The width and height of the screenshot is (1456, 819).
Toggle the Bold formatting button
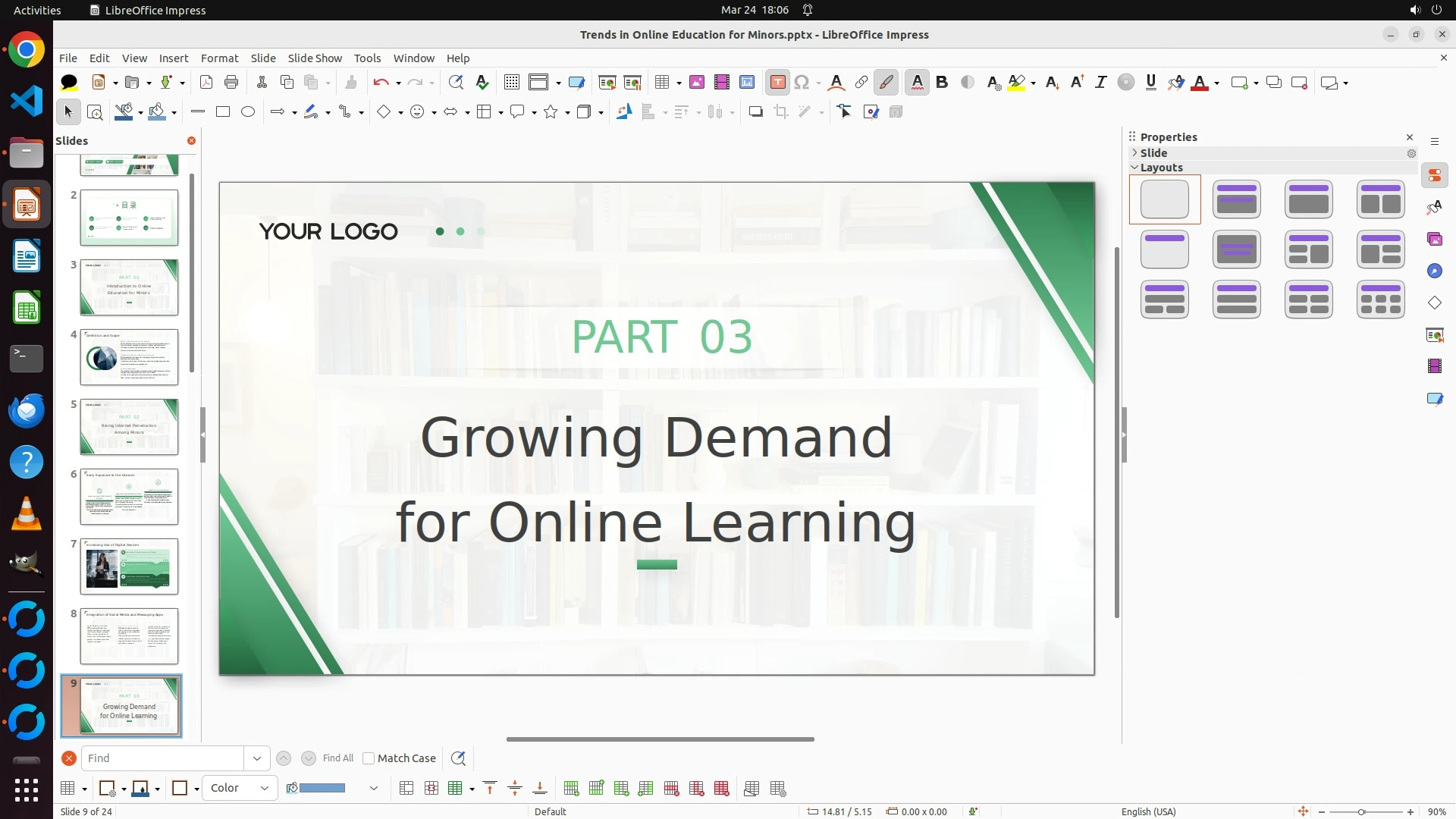(942, 83)
